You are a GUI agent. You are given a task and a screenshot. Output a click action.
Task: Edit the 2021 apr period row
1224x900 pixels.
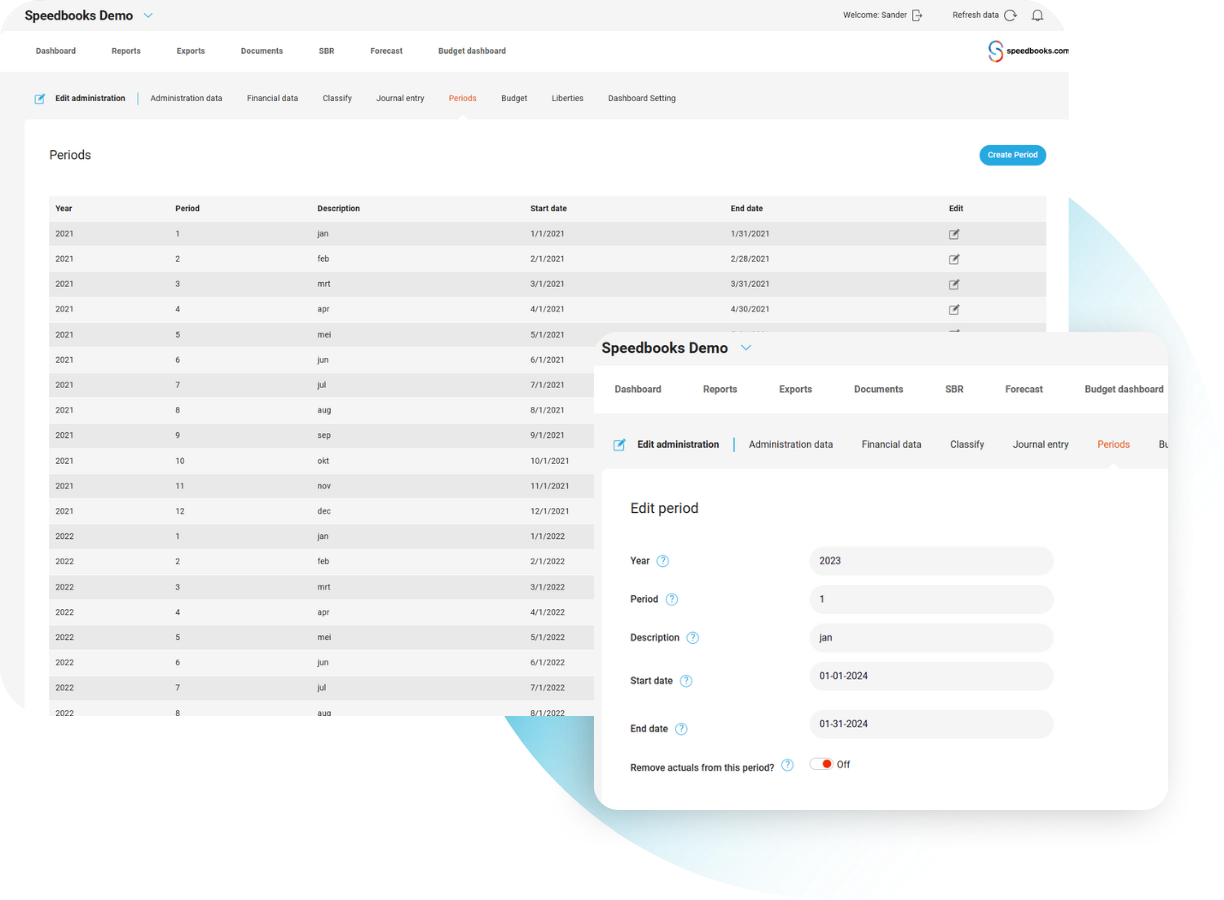954,310
